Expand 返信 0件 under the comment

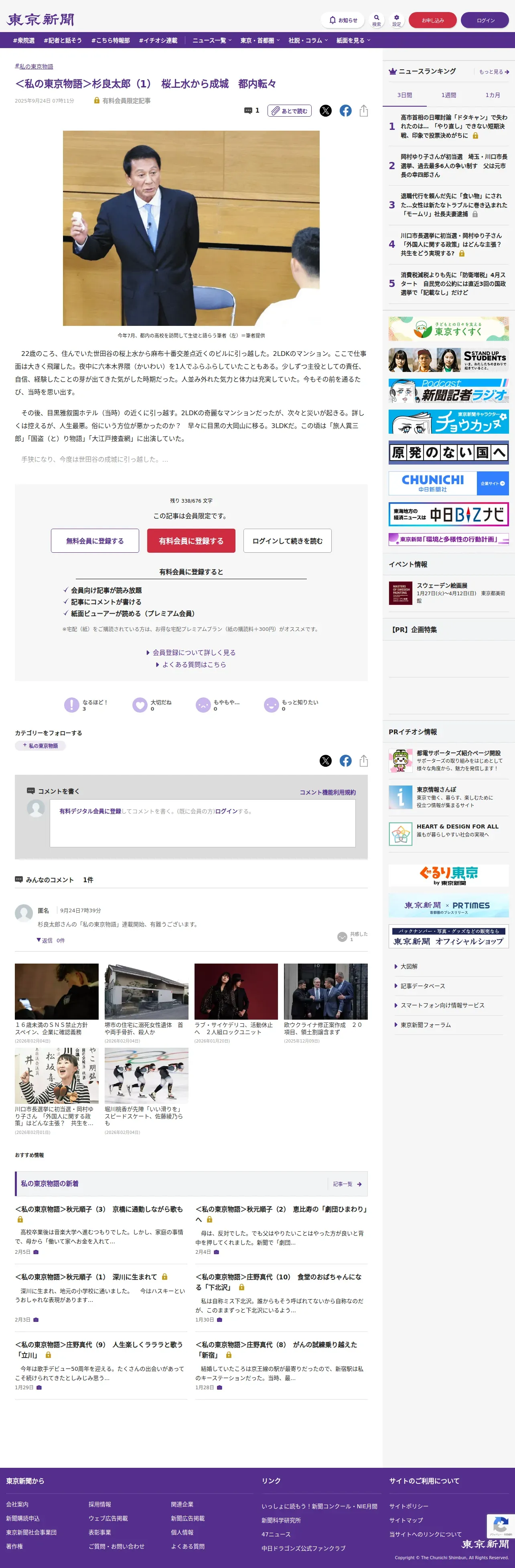51,940
